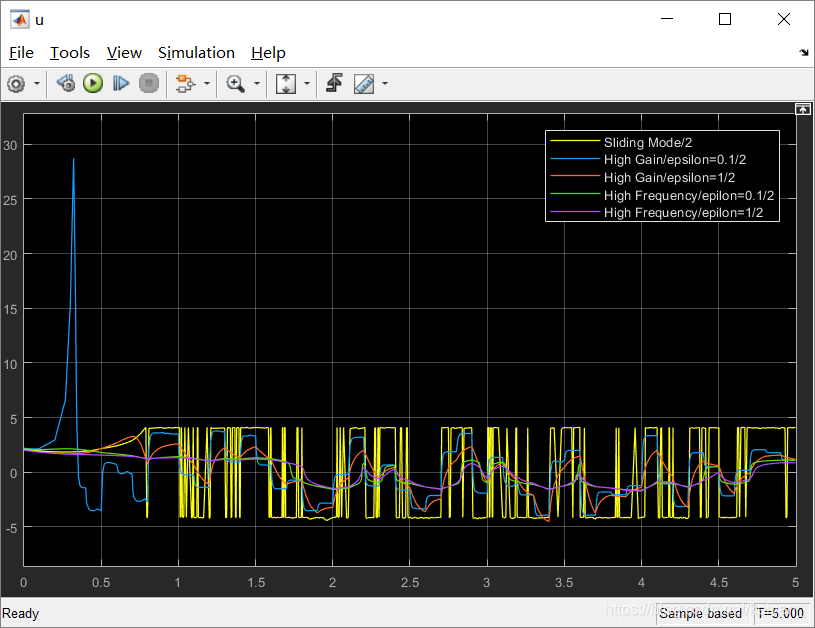Click the Step Back button

(66, 83)
